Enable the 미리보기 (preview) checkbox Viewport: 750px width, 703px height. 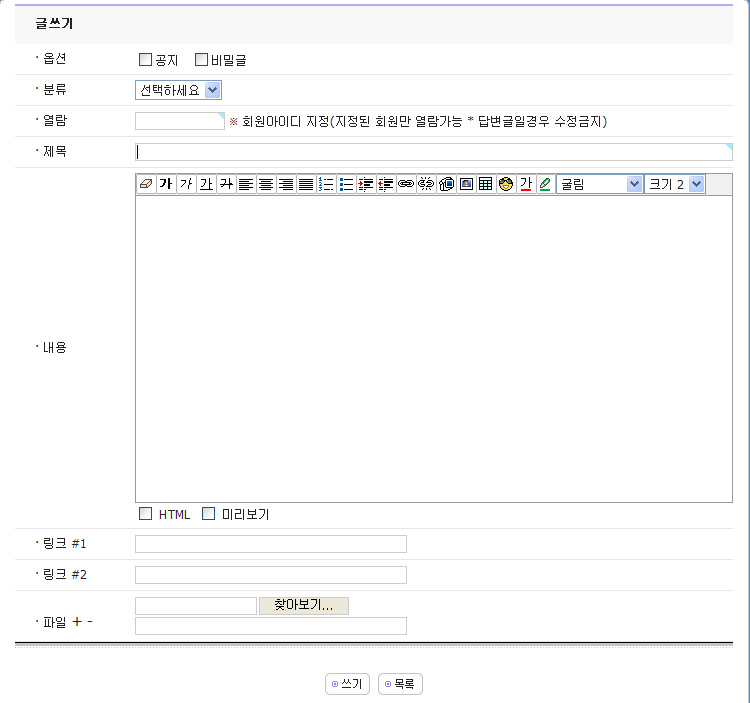click(x=209, y=514)
